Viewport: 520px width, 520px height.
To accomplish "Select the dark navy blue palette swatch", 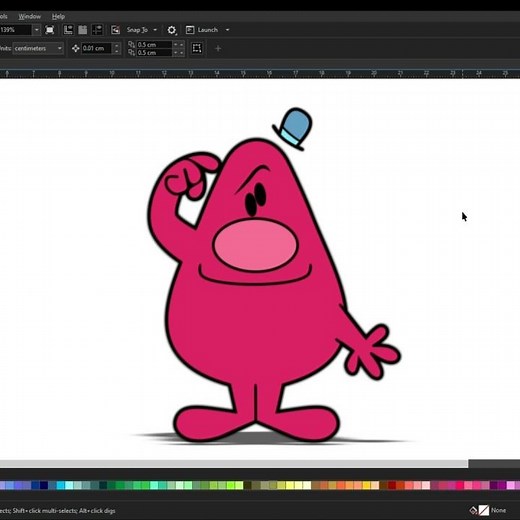I will pyautogui.click(x=44, y=485).
